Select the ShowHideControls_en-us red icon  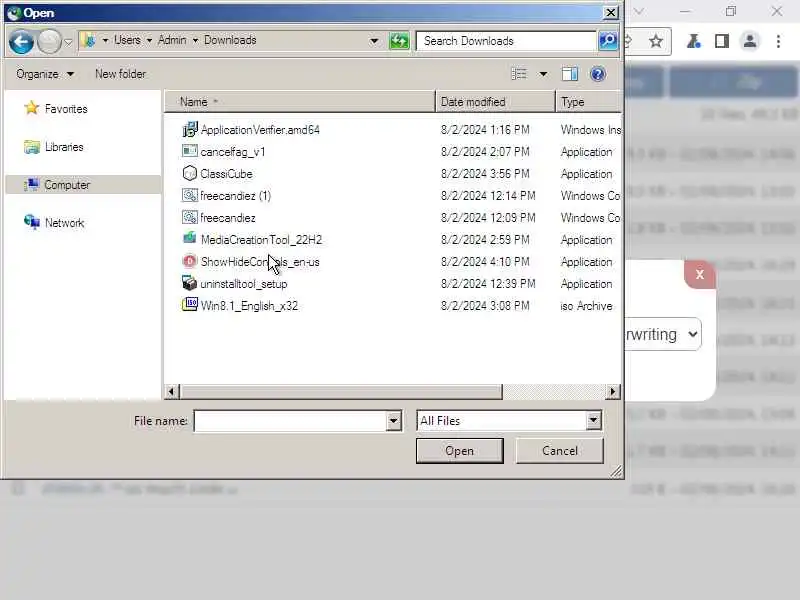189,261
